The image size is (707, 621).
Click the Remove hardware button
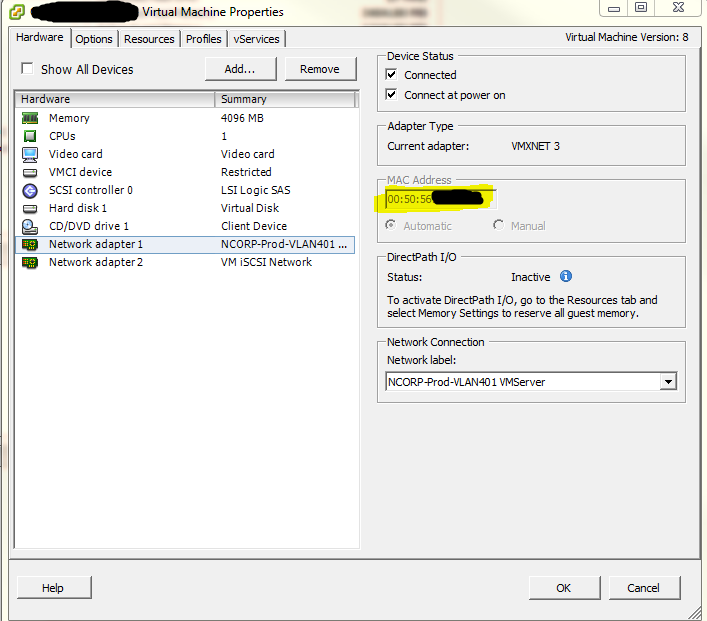[x=319, y=69]
